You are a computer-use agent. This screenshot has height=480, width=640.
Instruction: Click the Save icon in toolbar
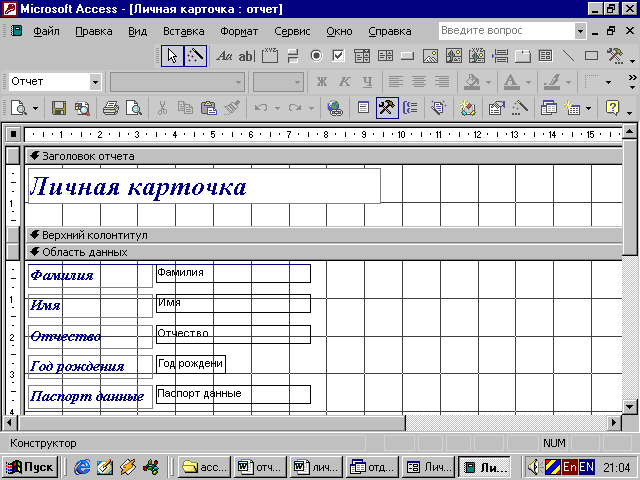pos(59,107)
